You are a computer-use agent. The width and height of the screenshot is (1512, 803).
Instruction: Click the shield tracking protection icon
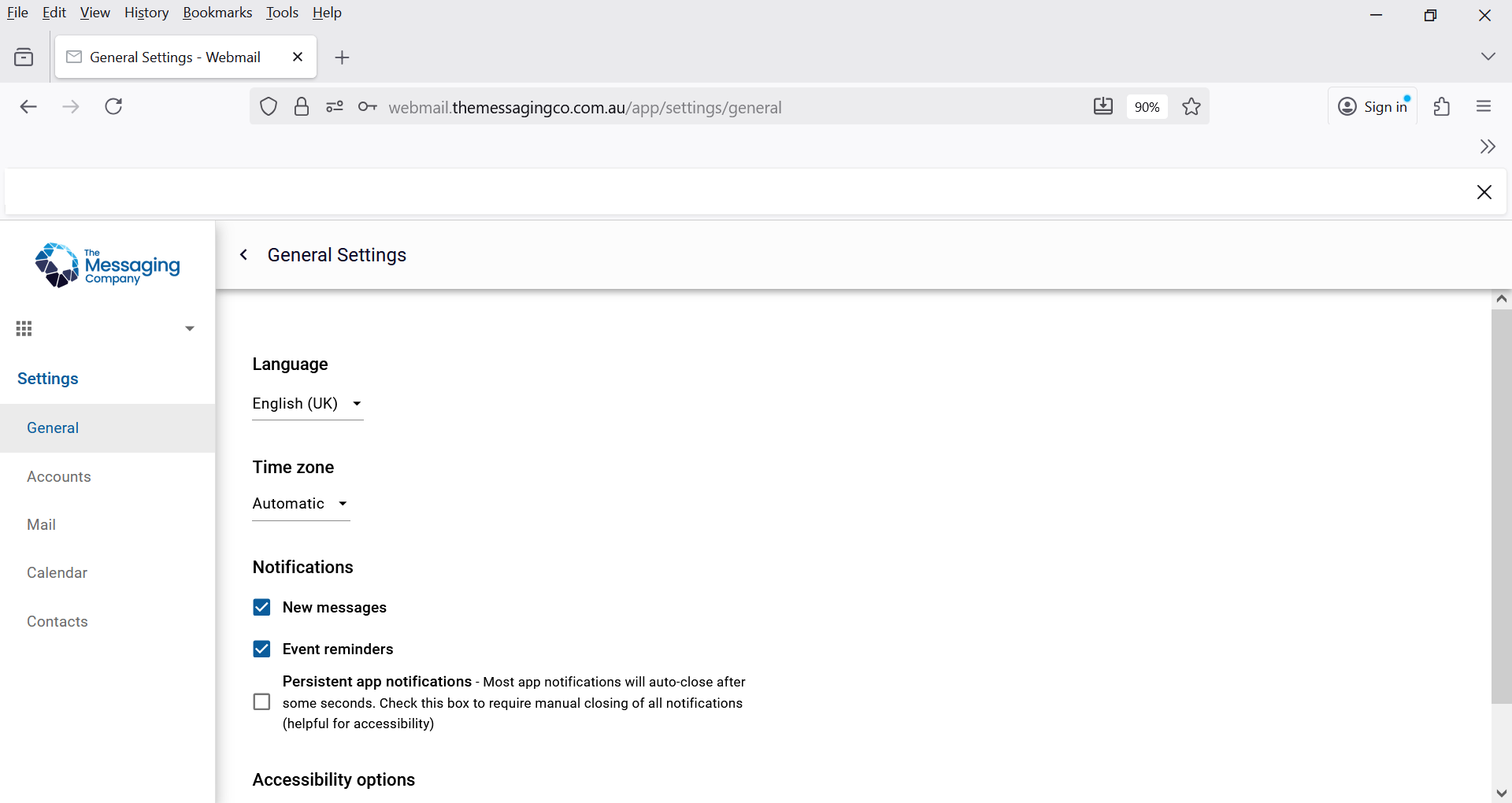269,107
